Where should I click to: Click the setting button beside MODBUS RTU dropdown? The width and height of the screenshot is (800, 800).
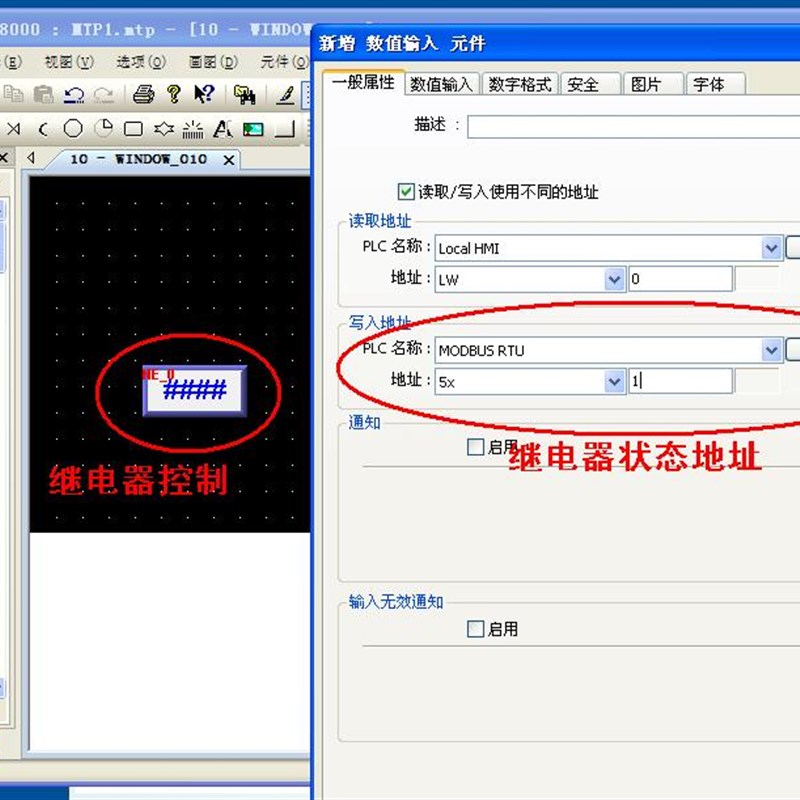click(793, 349)
